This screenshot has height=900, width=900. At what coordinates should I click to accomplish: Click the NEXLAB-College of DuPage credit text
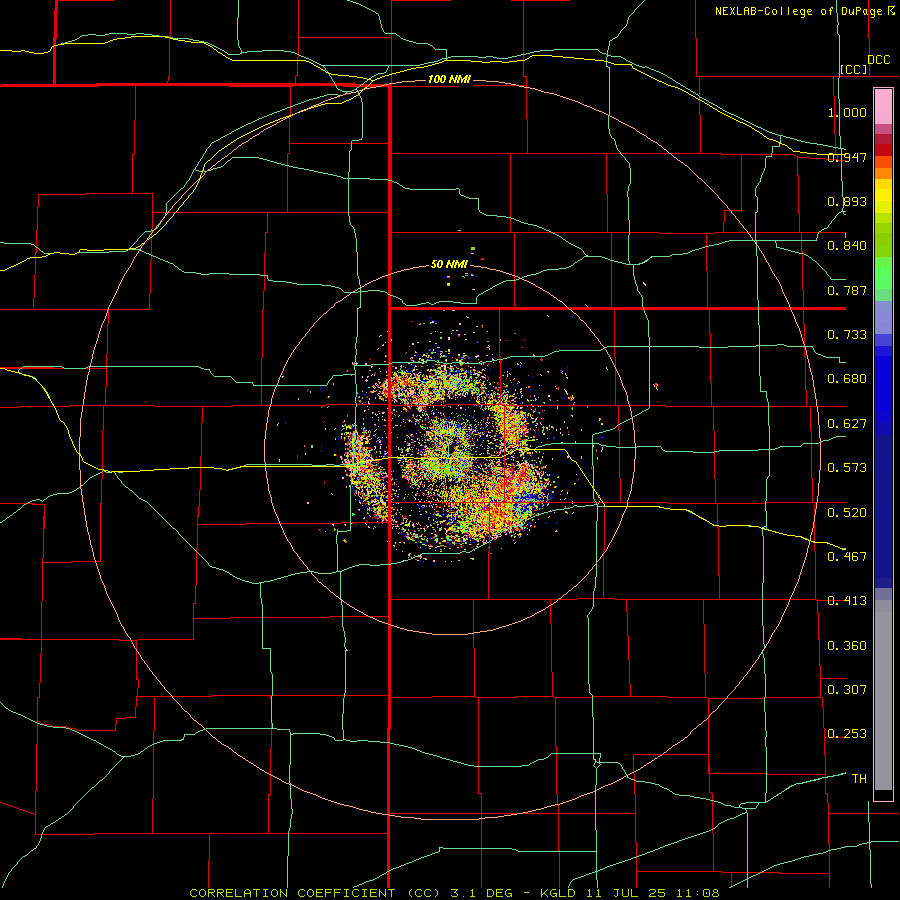pos(804,11)
